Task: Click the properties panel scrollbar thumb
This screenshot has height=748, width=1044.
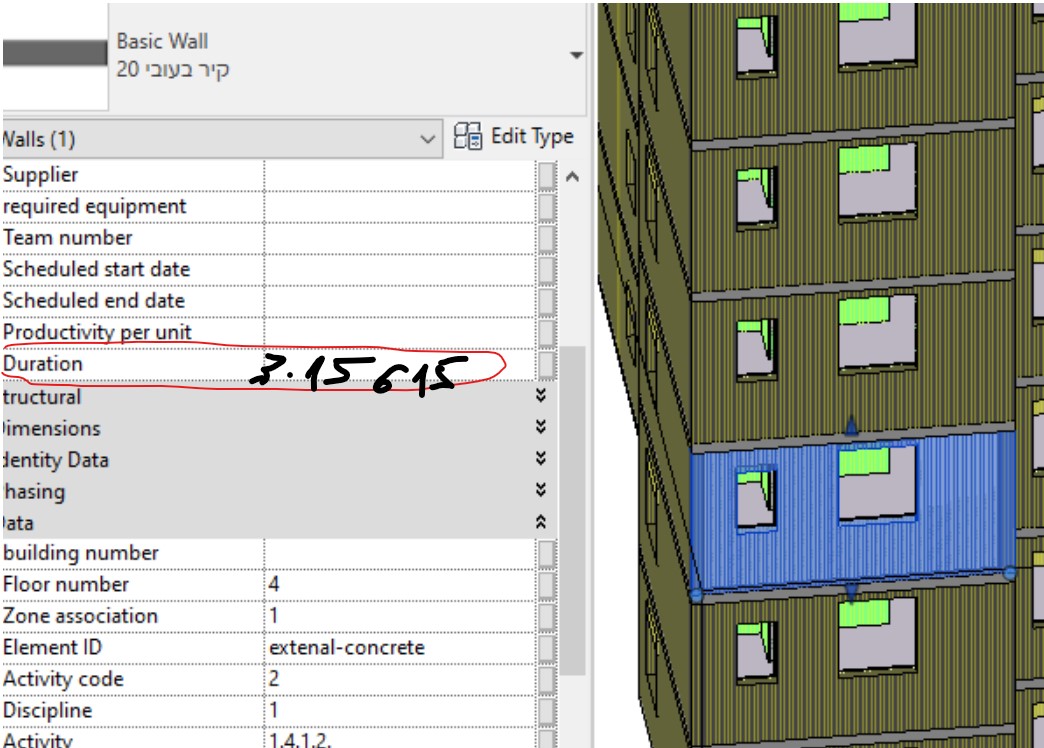Action: click(x=572, y=510)
